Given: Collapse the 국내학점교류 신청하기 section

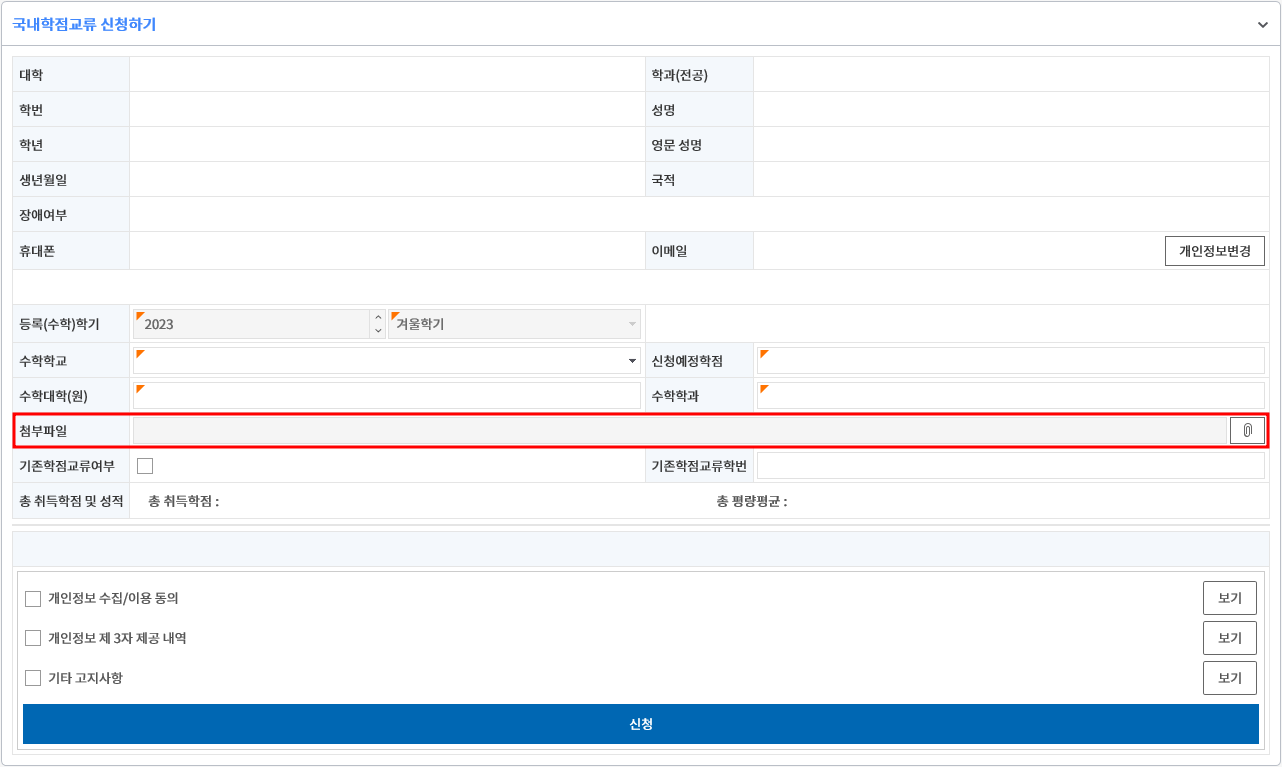Looking at the screenshot, I should pos(1262,24).
